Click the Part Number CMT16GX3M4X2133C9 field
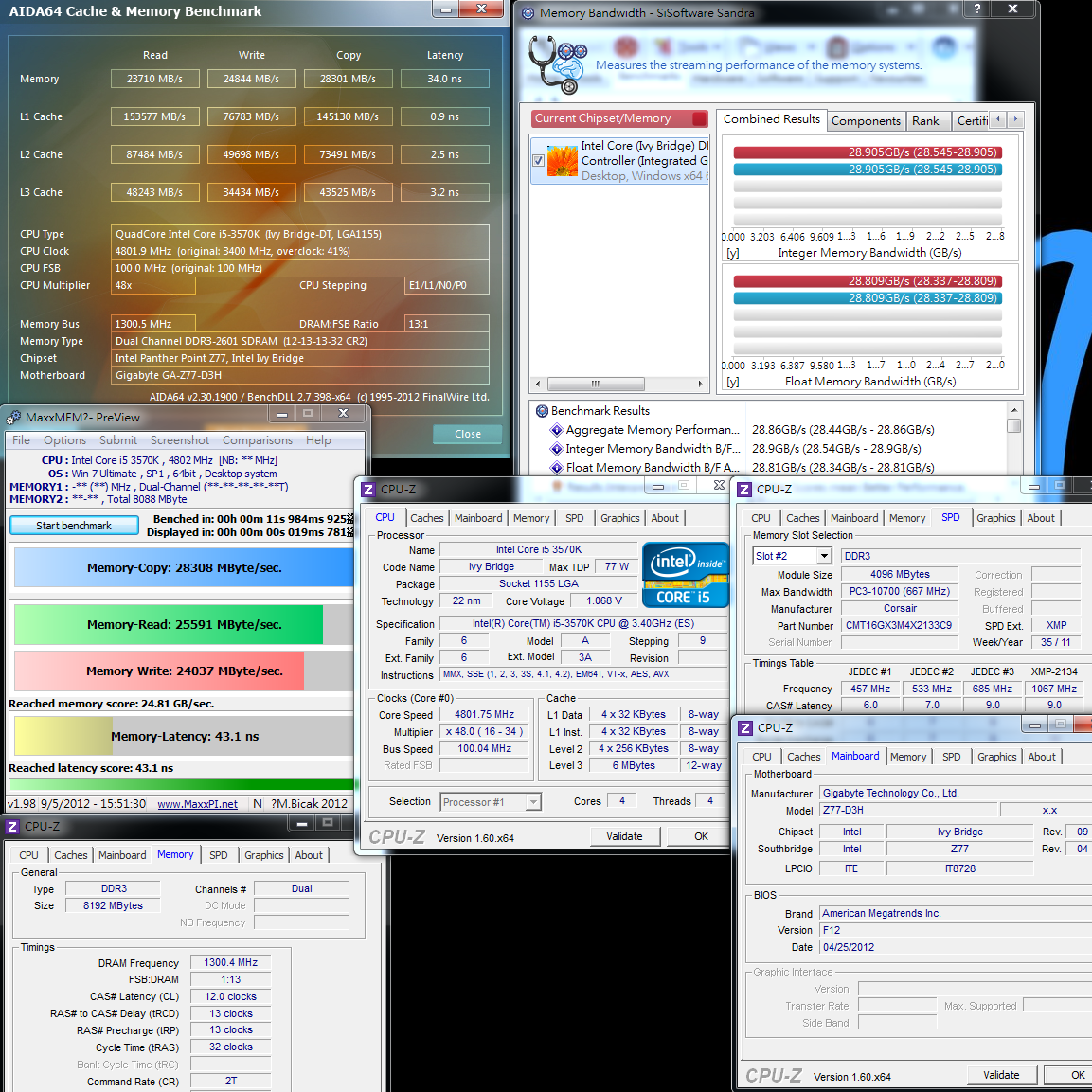This screenshot has height=1092, width=1092. (899, 625)
